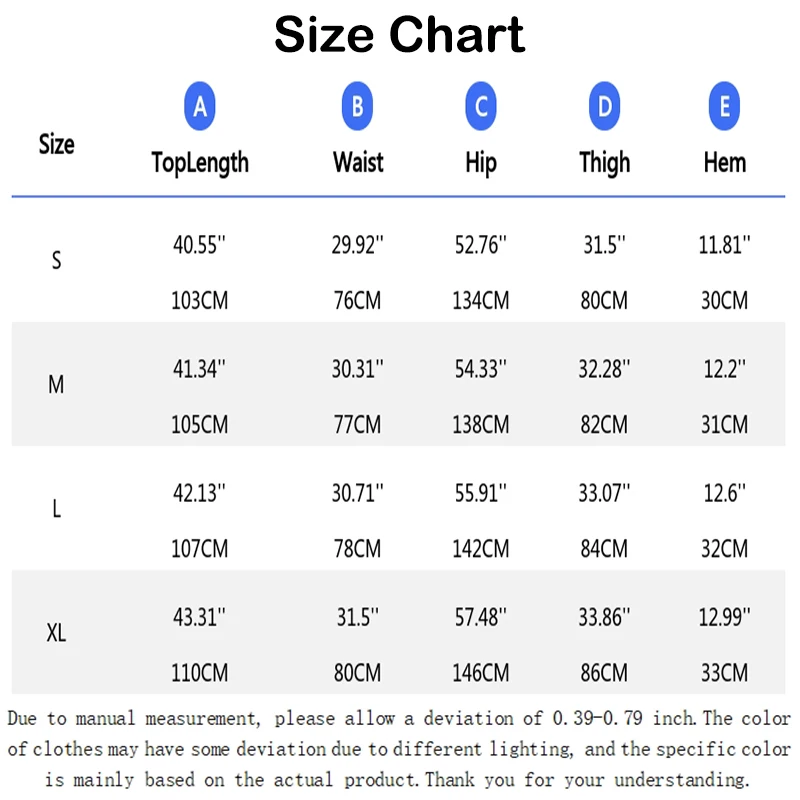Click the 54.33" Hip value
This screenshot has width=800, height=800.
click(481, 369)
